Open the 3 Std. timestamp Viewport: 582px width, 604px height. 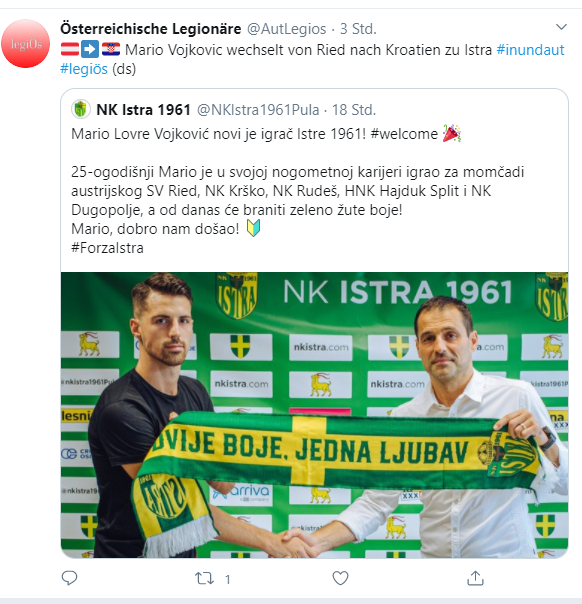click(358, 29)
